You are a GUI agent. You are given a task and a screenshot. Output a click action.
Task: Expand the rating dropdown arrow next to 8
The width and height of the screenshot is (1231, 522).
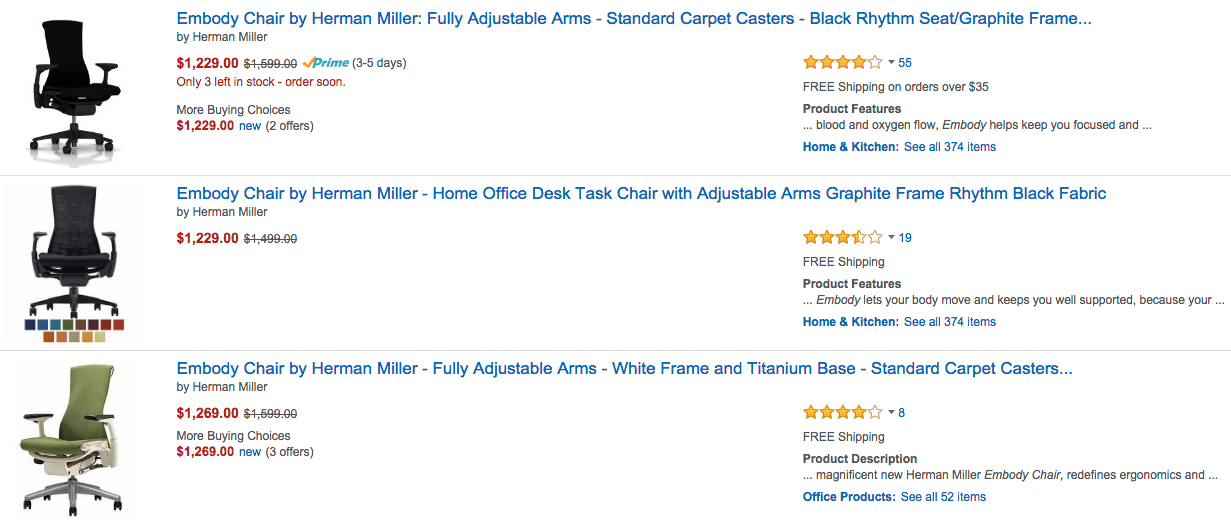(x=891, y=413)
